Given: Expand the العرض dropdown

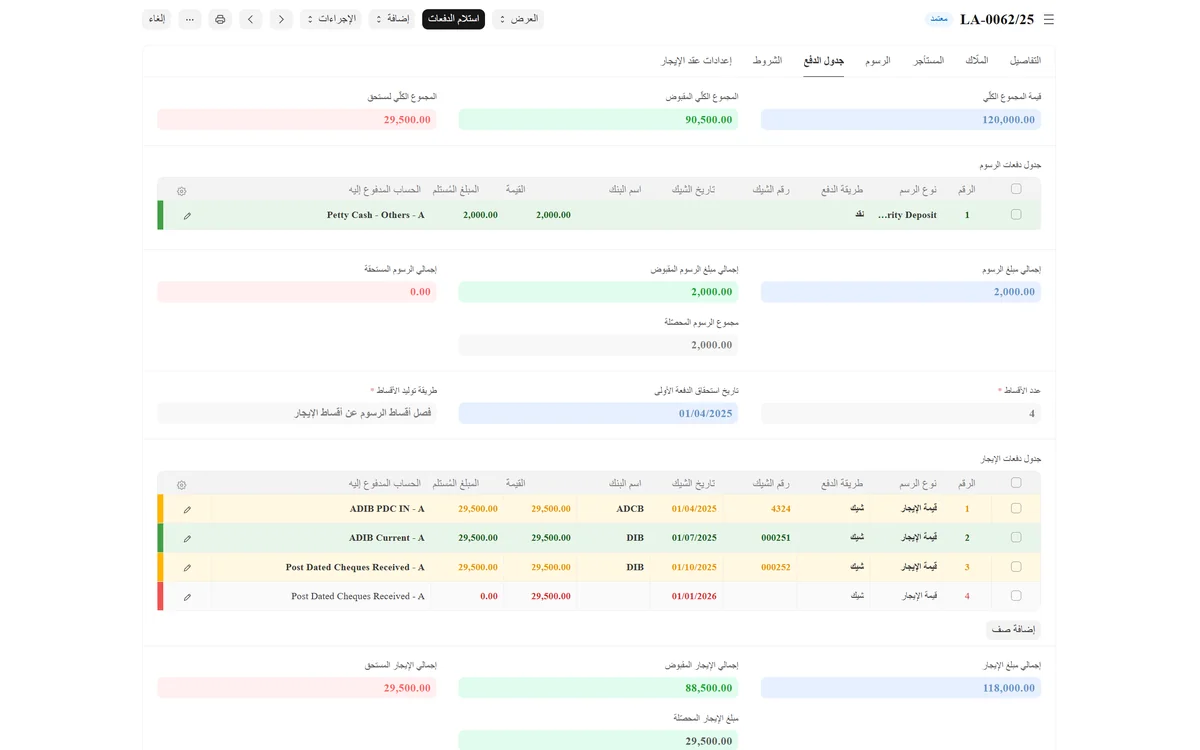Looking at the screenshot, I should coord(518,19).
